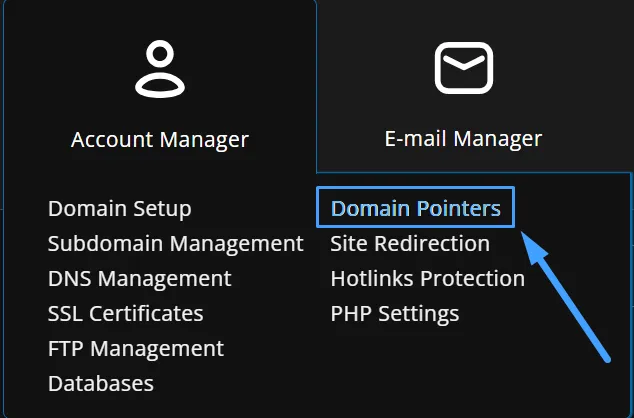634x418 pixels.
Task: Open Site Redirection
Action: pyautogui.click(x=410, y=243)
